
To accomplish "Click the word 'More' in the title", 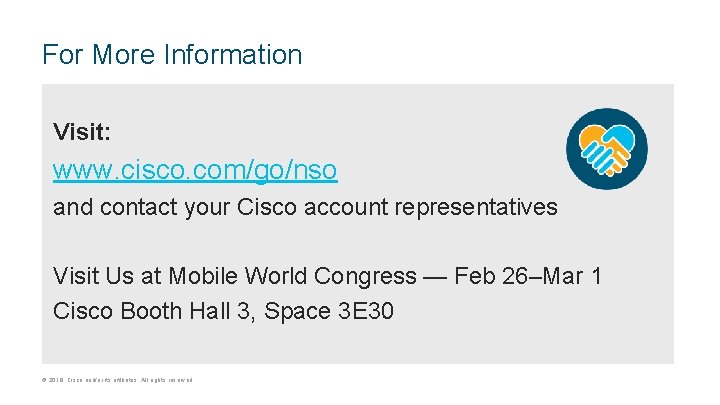I will pos(124,54).
